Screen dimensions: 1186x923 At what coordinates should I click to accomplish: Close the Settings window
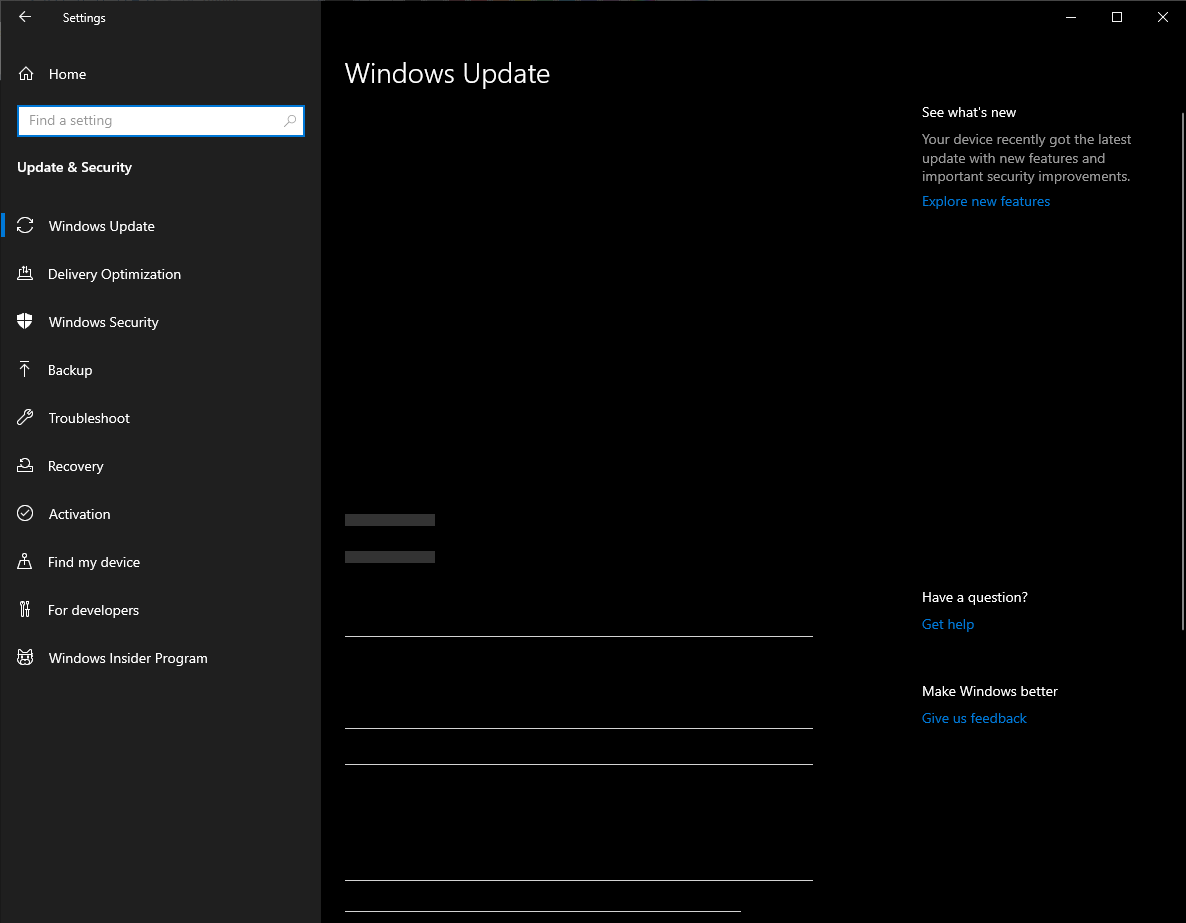coord(1163,17)
